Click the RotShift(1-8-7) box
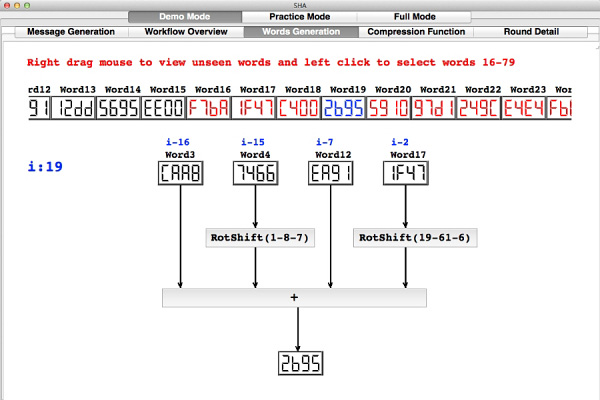Image resolution: width=600 pixels, height=400 pixels. pos(255,238)
